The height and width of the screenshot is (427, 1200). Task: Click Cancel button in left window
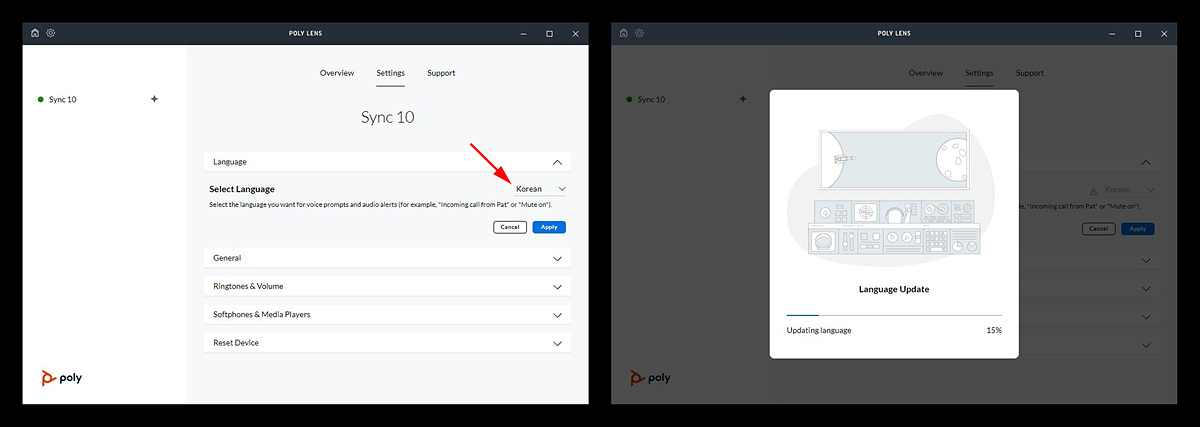pyautogui.click(x=510, y=227)
